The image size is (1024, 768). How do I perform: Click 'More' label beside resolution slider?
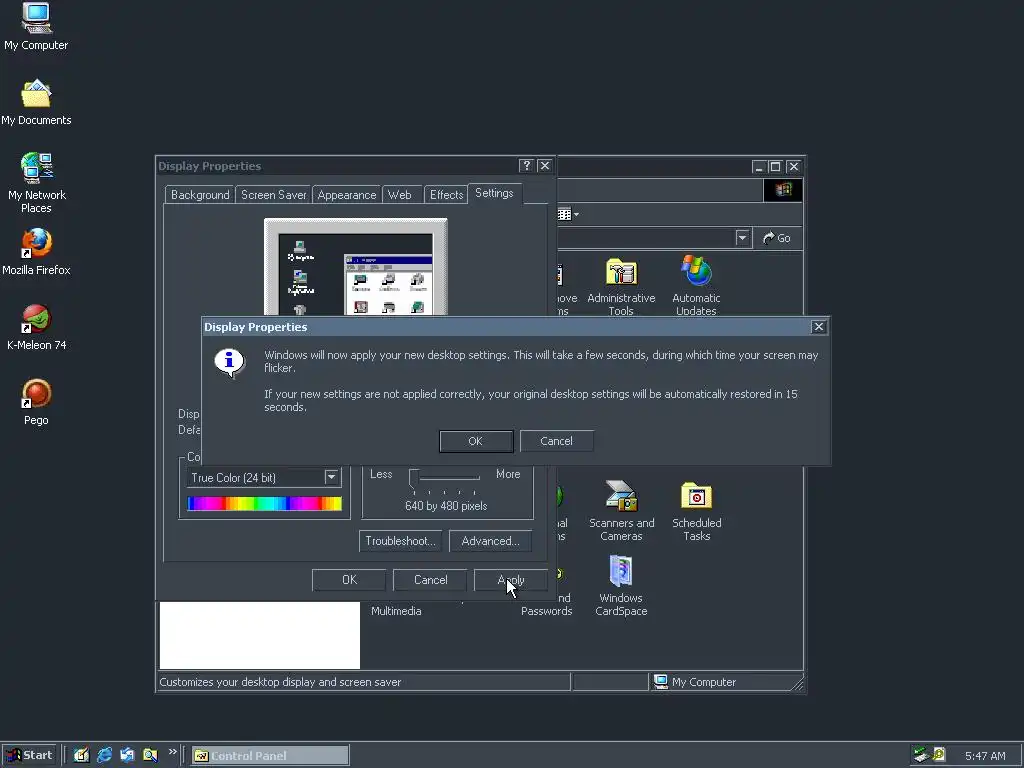(508, 474)
